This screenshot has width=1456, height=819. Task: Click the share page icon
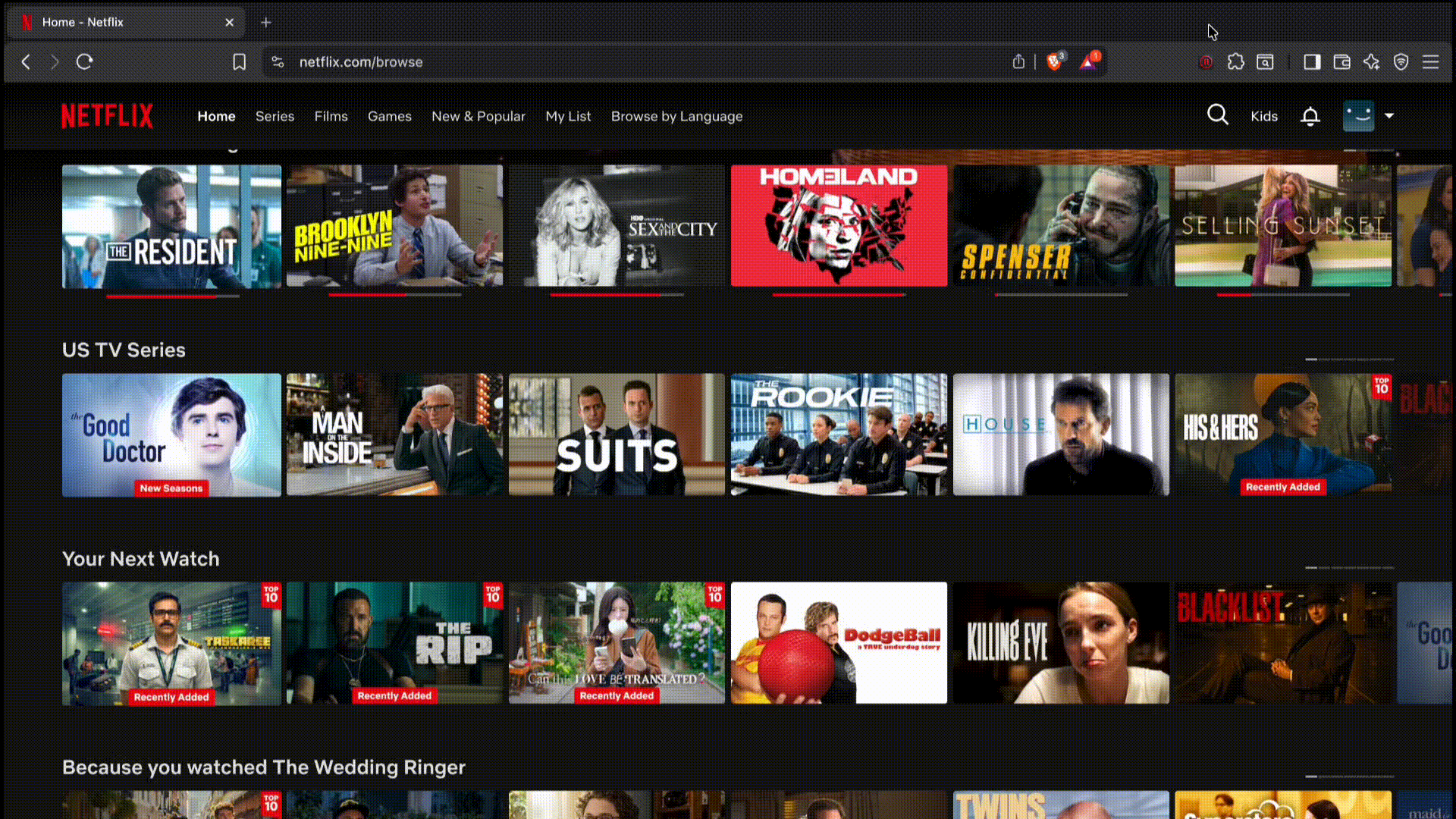click(x=1018, y=62)
